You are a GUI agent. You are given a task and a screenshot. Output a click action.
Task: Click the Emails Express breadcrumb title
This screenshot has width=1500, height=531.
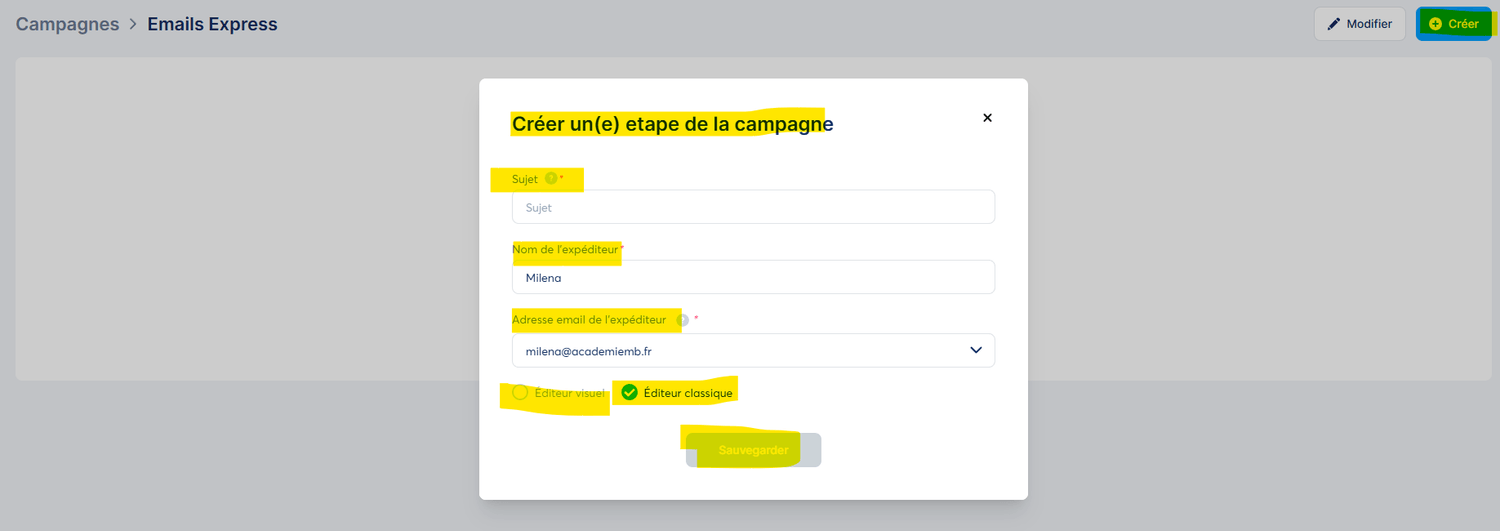(212, 24)
